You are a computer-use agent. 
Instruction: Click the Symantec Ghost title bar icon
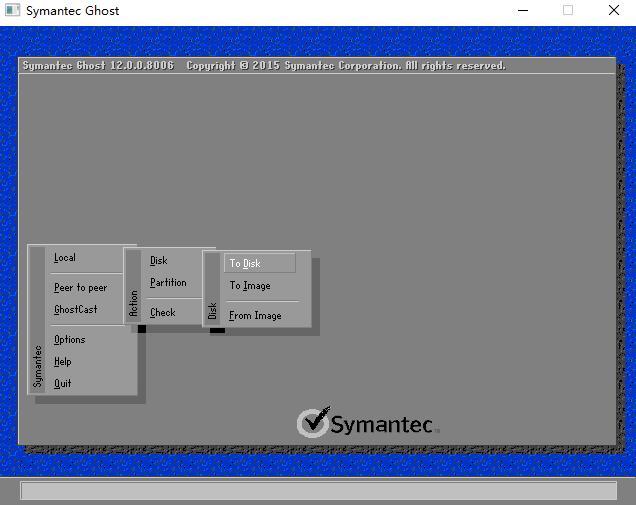coord(12,10)
